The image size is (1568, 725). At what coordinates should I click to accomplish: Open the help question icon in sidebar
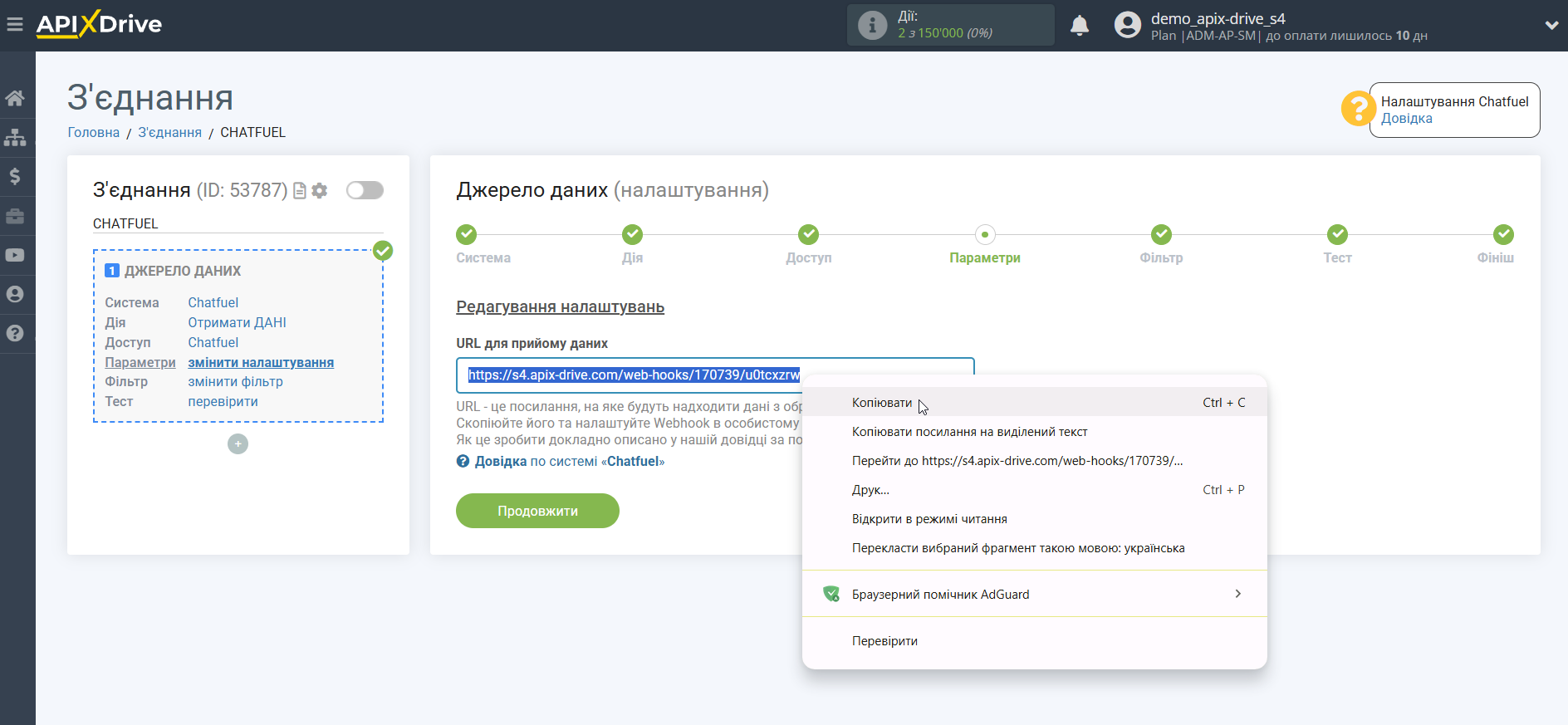tap(15, 333)
